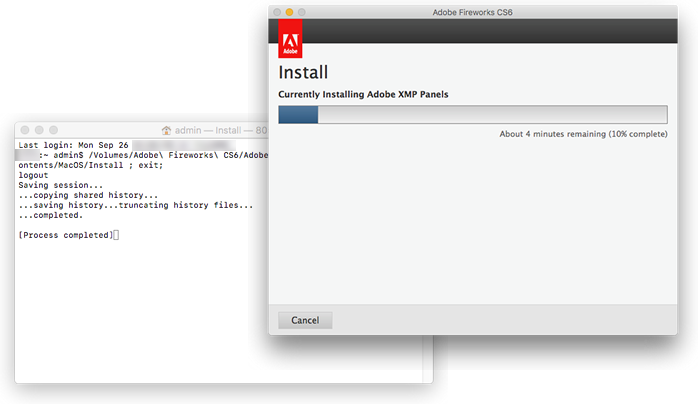This screenshot has width=698, height=404.
Task: Click 'Currently Installing Adobe XMP Panels' text
Action: click(x=363, y=94)
